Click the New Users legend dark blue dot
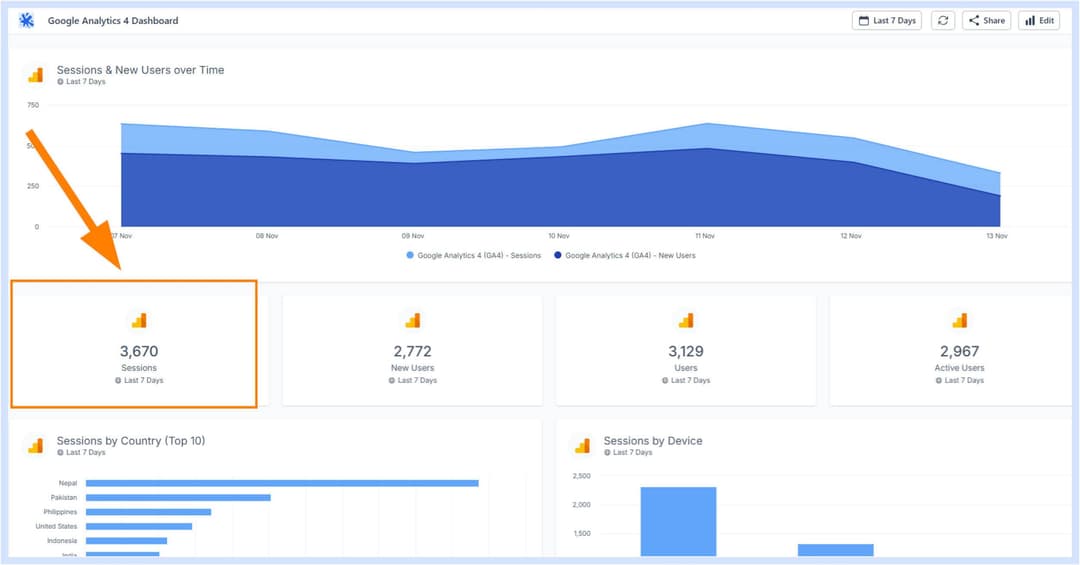1080x565 pixels. pos(558,255)
